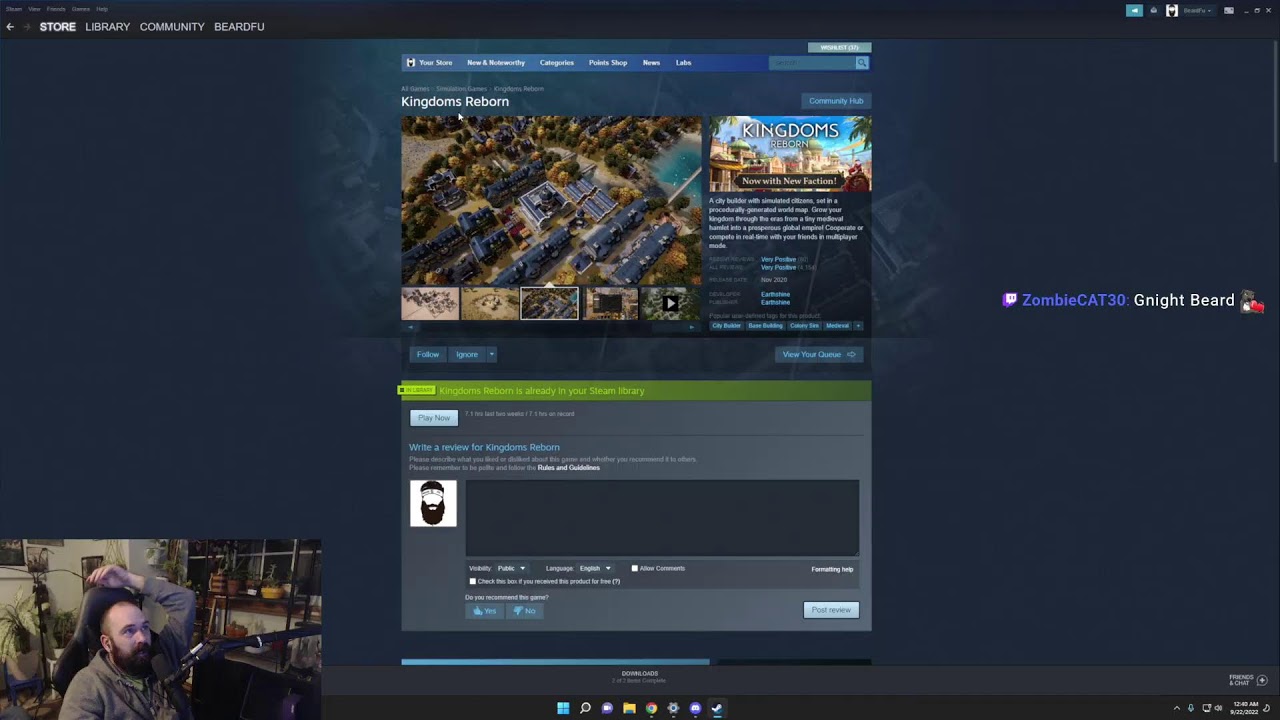Click the volume icon in the system tray
The height and width of the screenshot is (720, 1280).
[1218, 708]
